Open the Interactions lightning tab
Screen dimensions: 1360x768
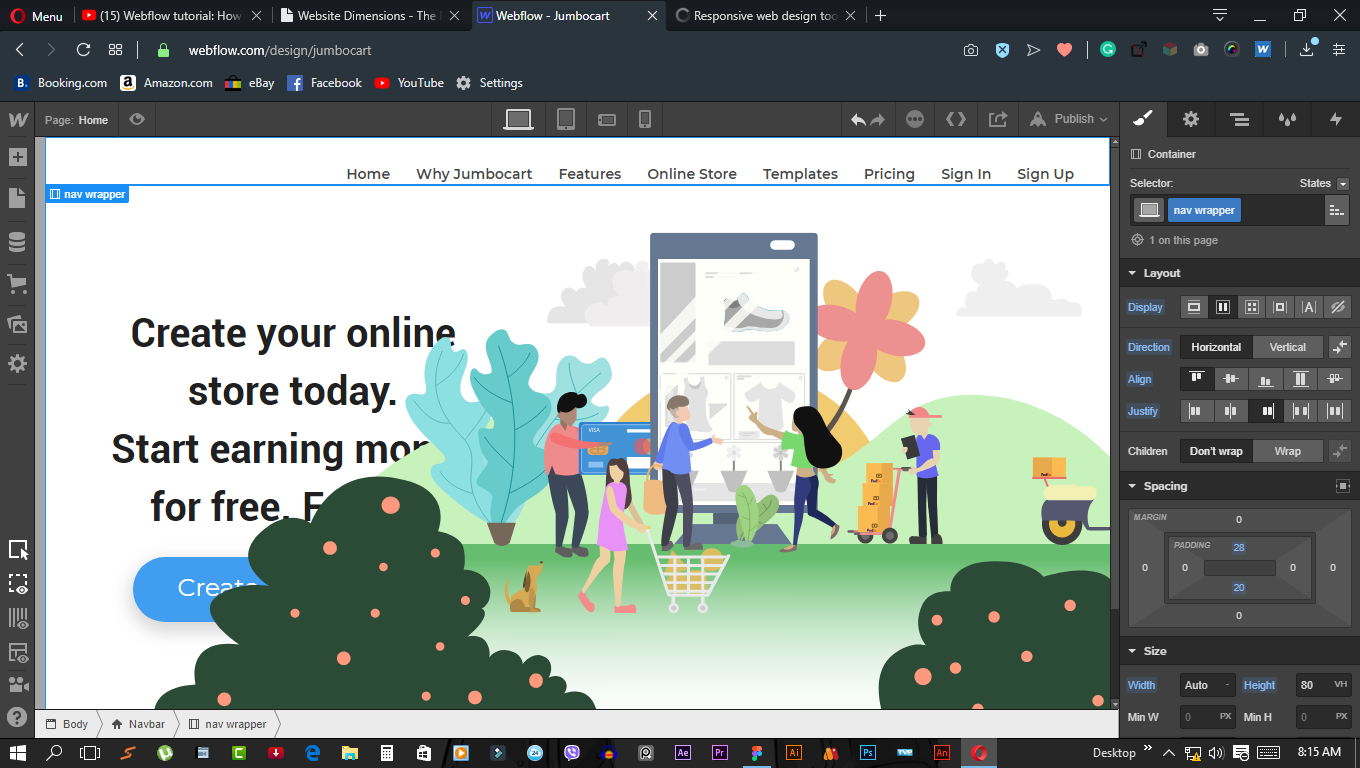(x=1335, y=119)
